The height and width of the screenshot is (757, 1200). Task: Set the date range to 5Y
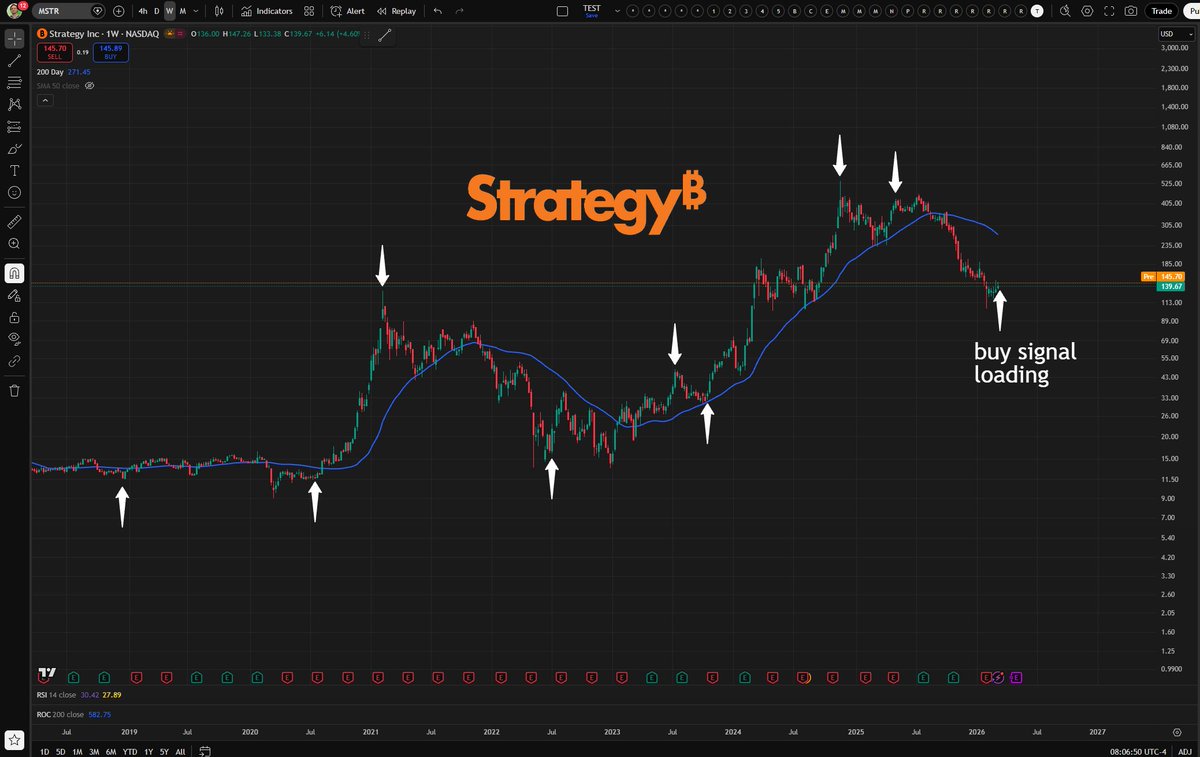coord(164,751)
